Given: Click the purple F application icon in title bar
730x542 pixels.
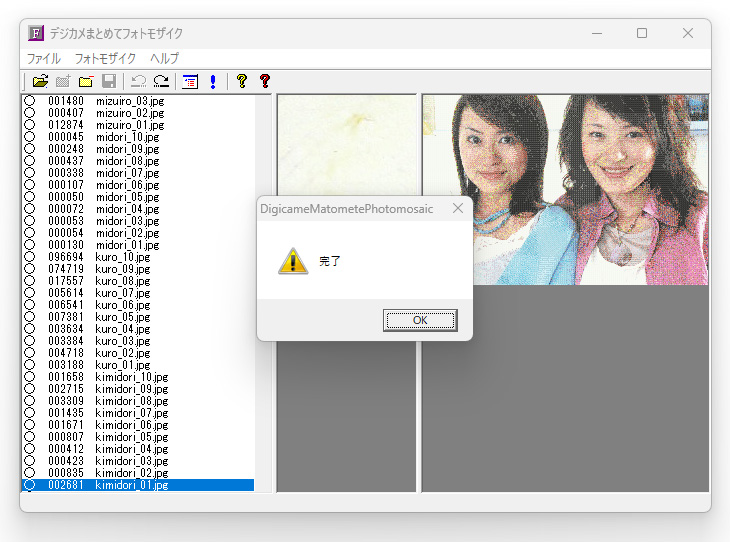Looking at the screenshot, I should coord(36,34).
